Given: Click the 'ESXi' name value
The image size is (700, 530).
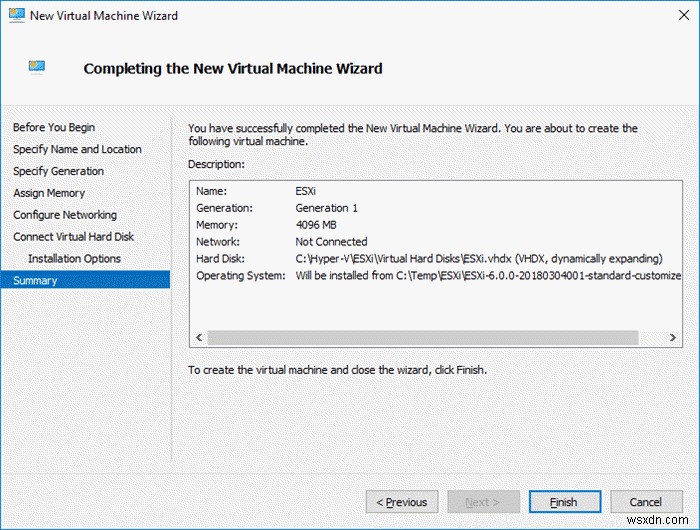Looking at the screenshot, I should point(306,191).
